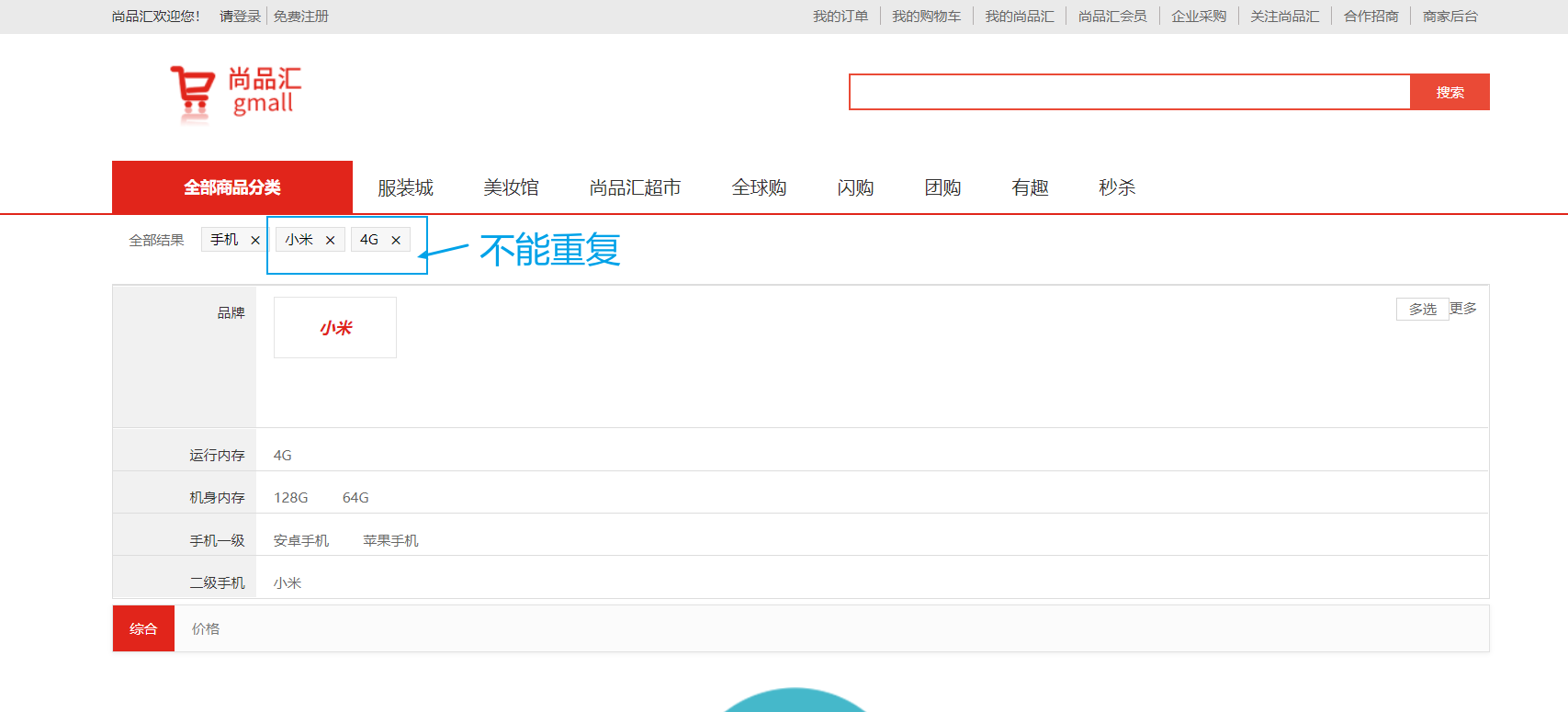Open 商家后台 link

tap(1450, 17)
